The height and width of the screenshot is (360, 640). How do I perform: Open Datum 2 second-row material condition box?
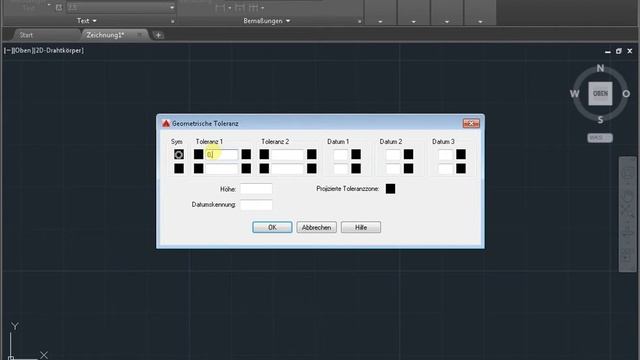[409, 169]
